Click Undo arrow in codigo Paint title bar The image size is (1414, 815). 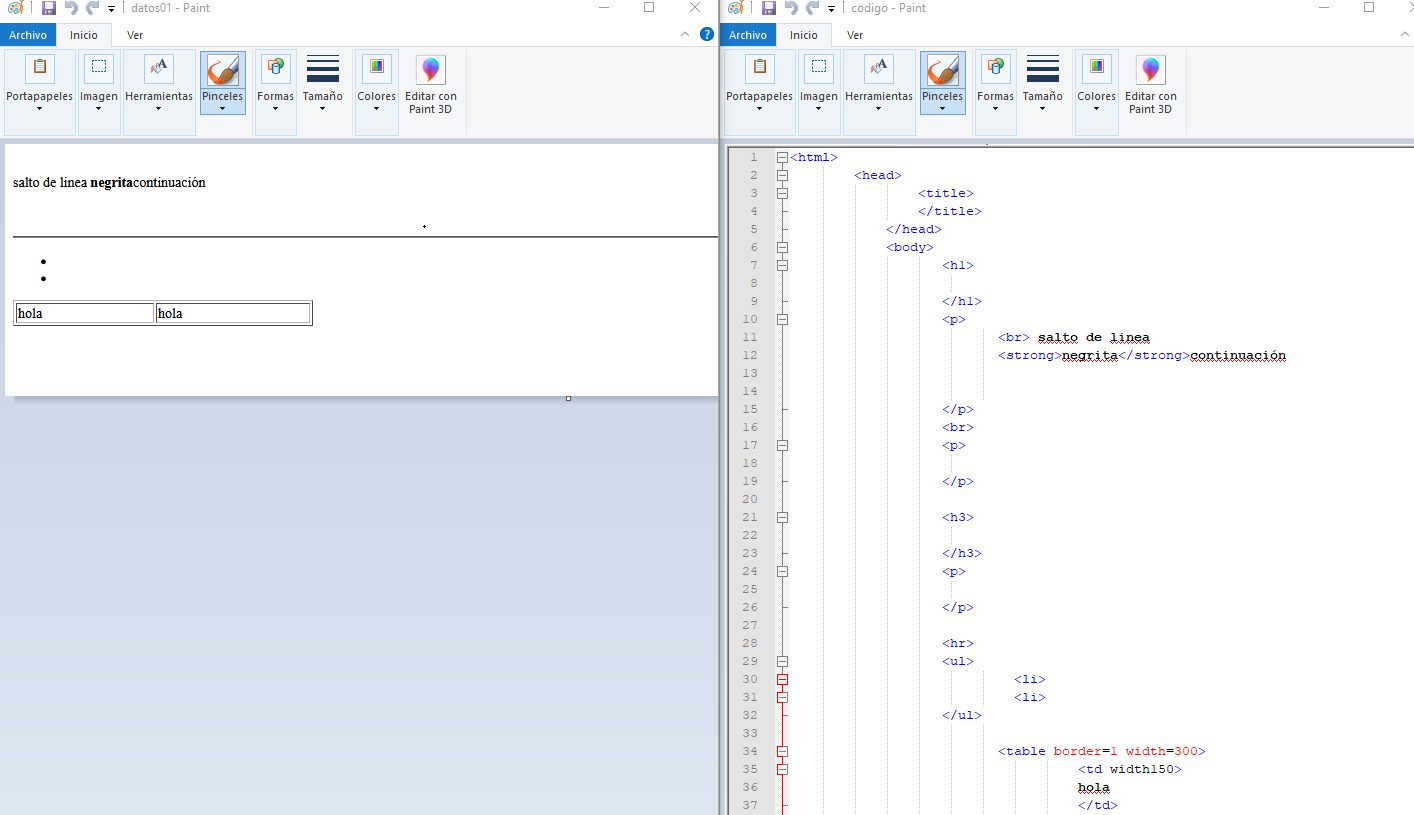(x=791, y=8)
